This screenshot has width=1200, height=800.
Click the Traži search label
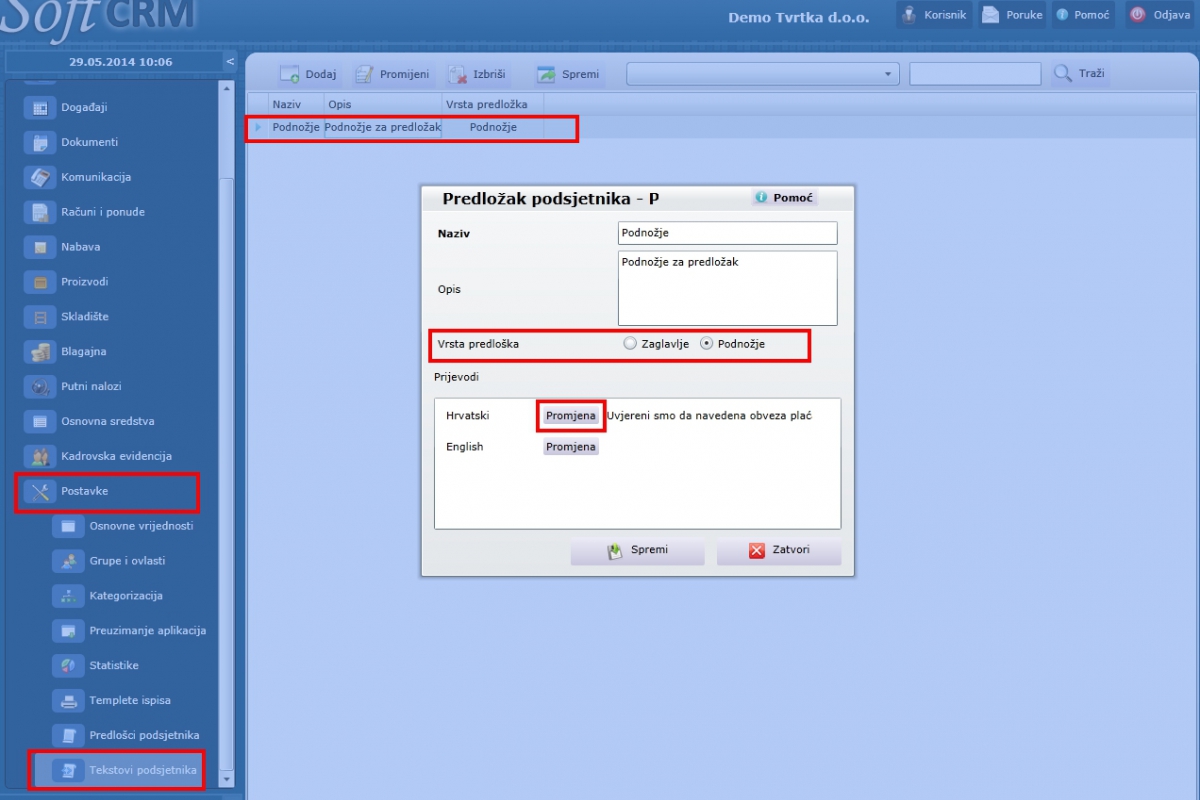pyautogui.click(x=1091, y=74)
